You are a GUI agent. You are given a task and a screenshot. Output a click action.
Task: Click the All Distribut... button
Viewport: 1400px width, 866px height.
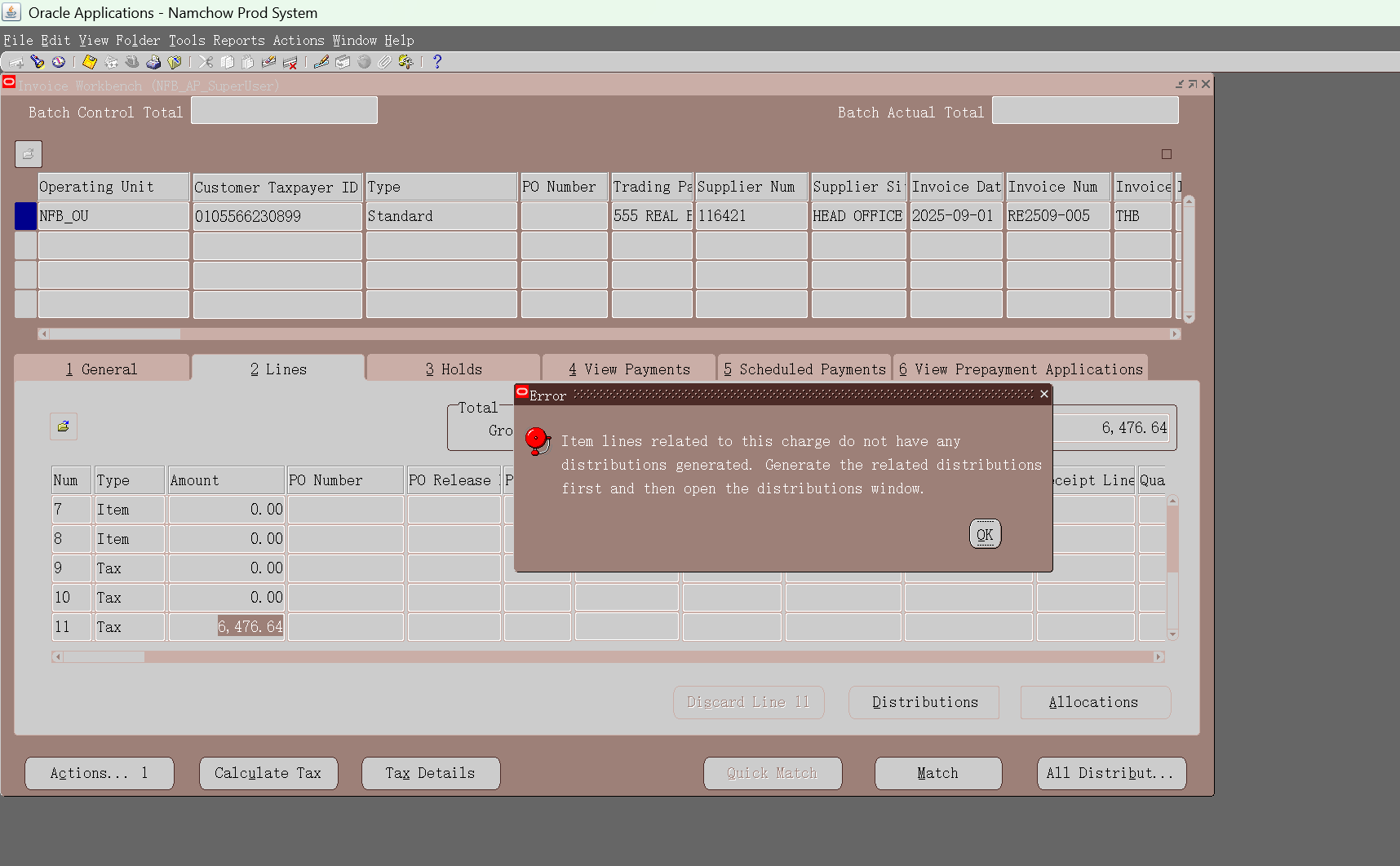click(1111, 773)
